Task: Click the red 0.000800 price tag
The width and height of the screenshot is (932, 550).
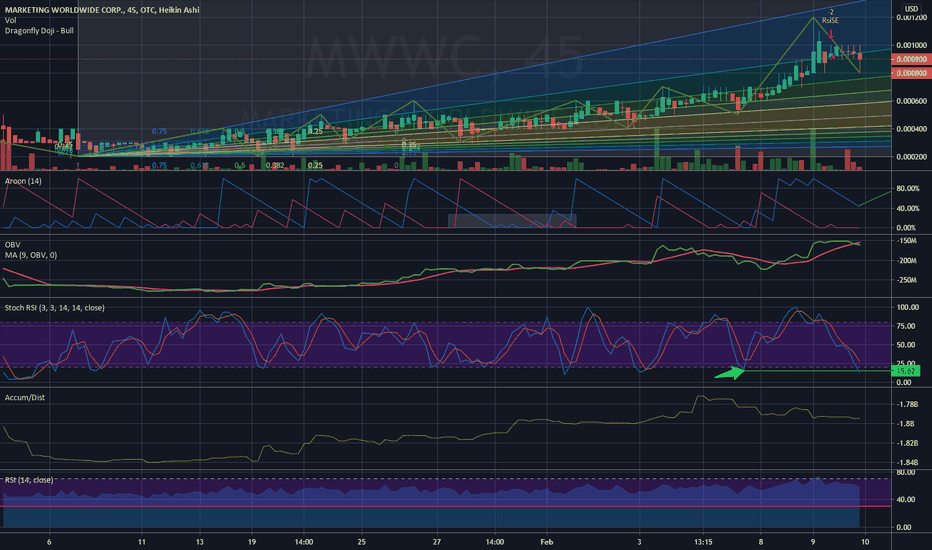Action: click(x=911, y=73)
